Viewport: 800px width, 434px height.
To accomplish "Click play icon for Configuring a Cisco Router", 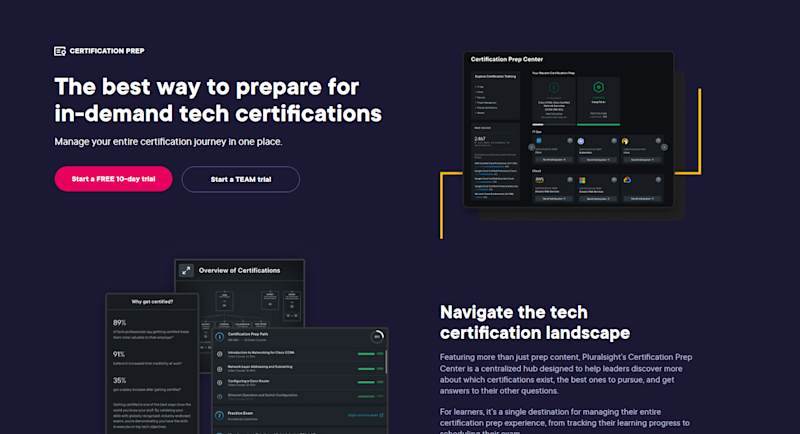I will tap(219, 382).
